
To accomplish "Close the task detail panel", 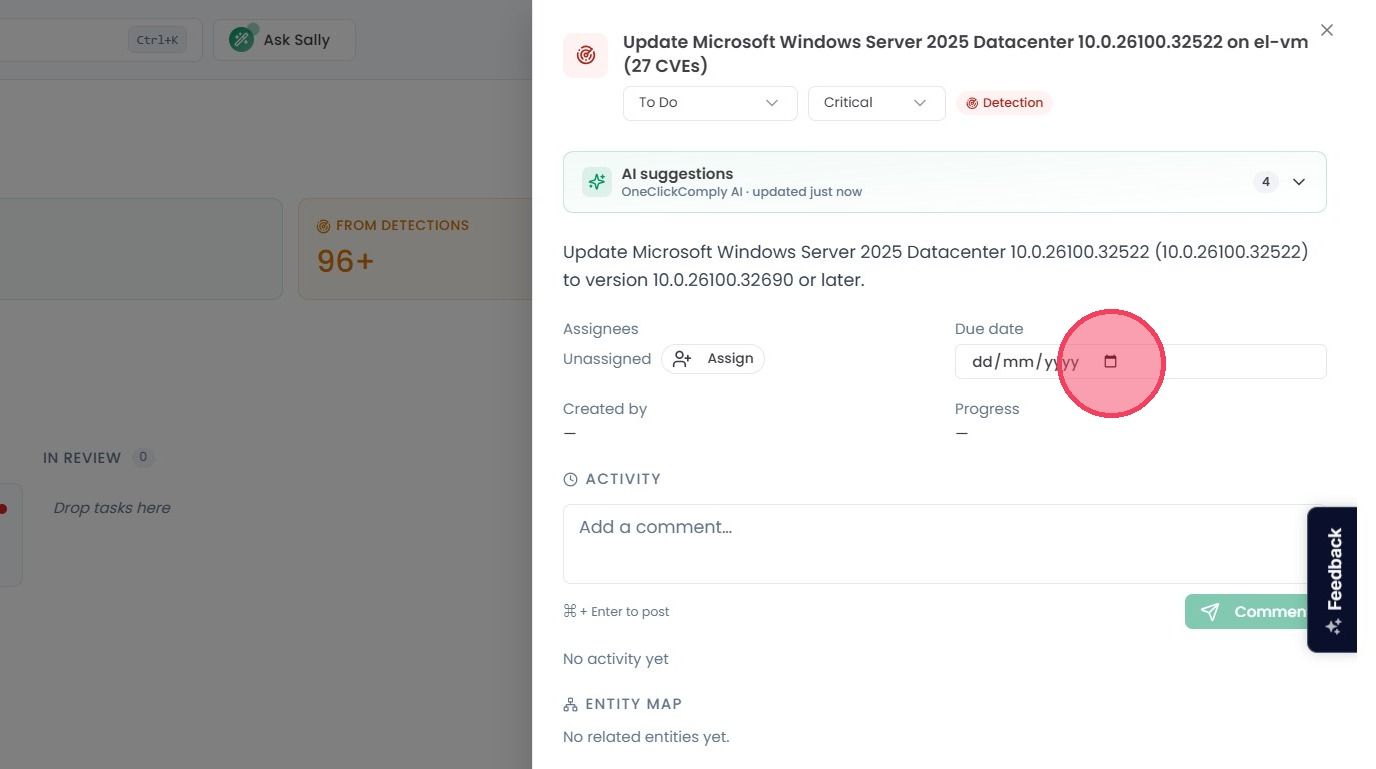I will click(1327, 30).
